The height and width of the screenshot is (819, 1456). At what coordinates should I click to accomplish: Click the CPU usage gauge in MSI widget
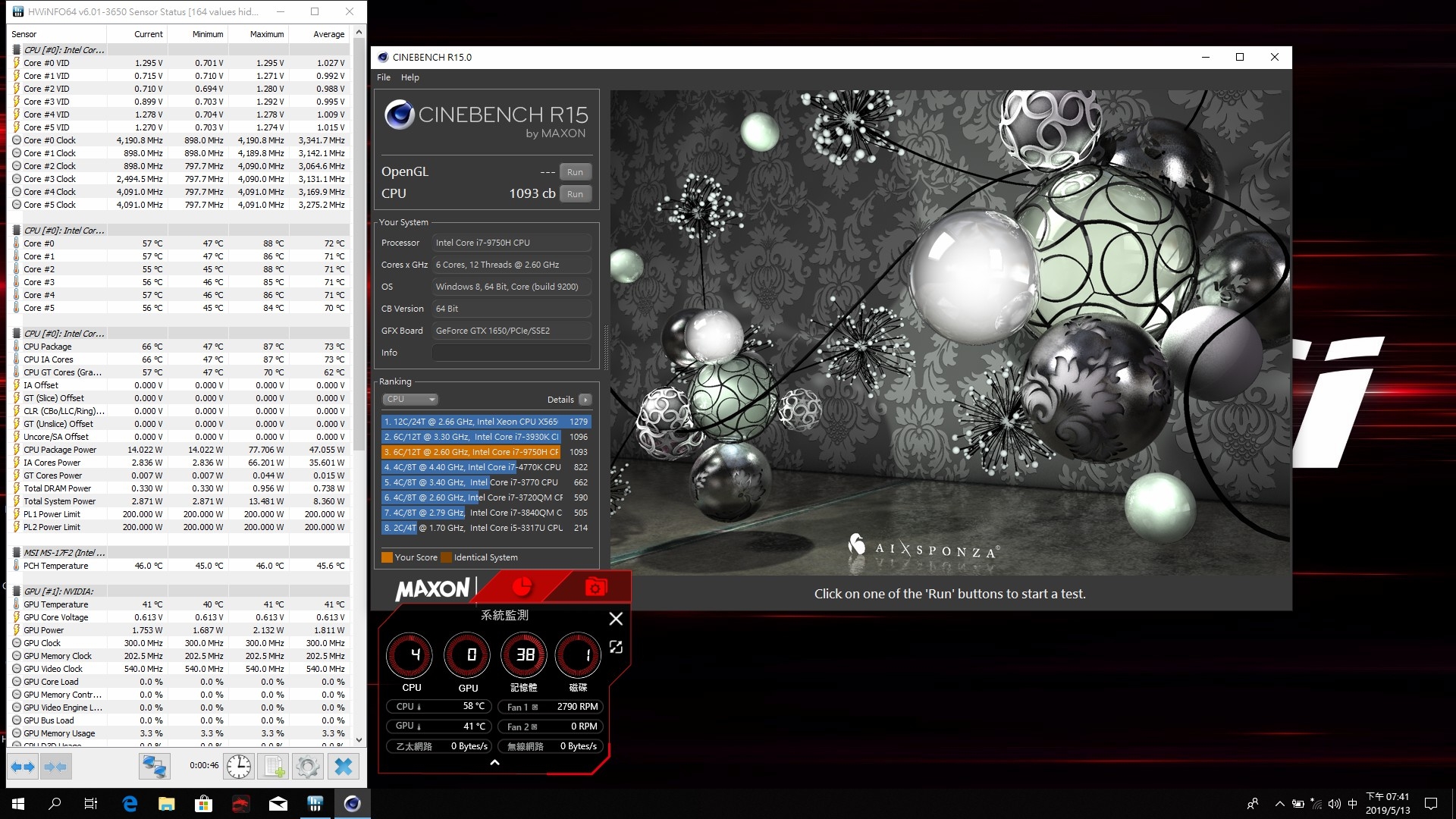(x=411, y=655)
